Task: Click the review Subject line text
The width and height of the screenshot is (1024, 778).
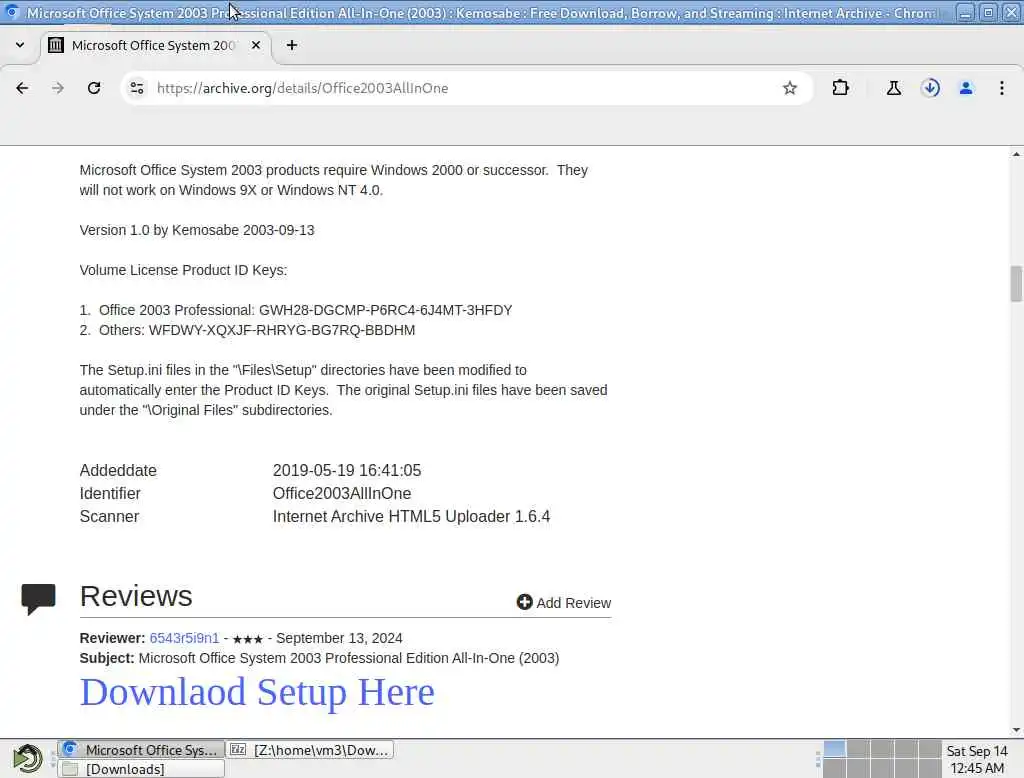Action: tap(319, 658)
